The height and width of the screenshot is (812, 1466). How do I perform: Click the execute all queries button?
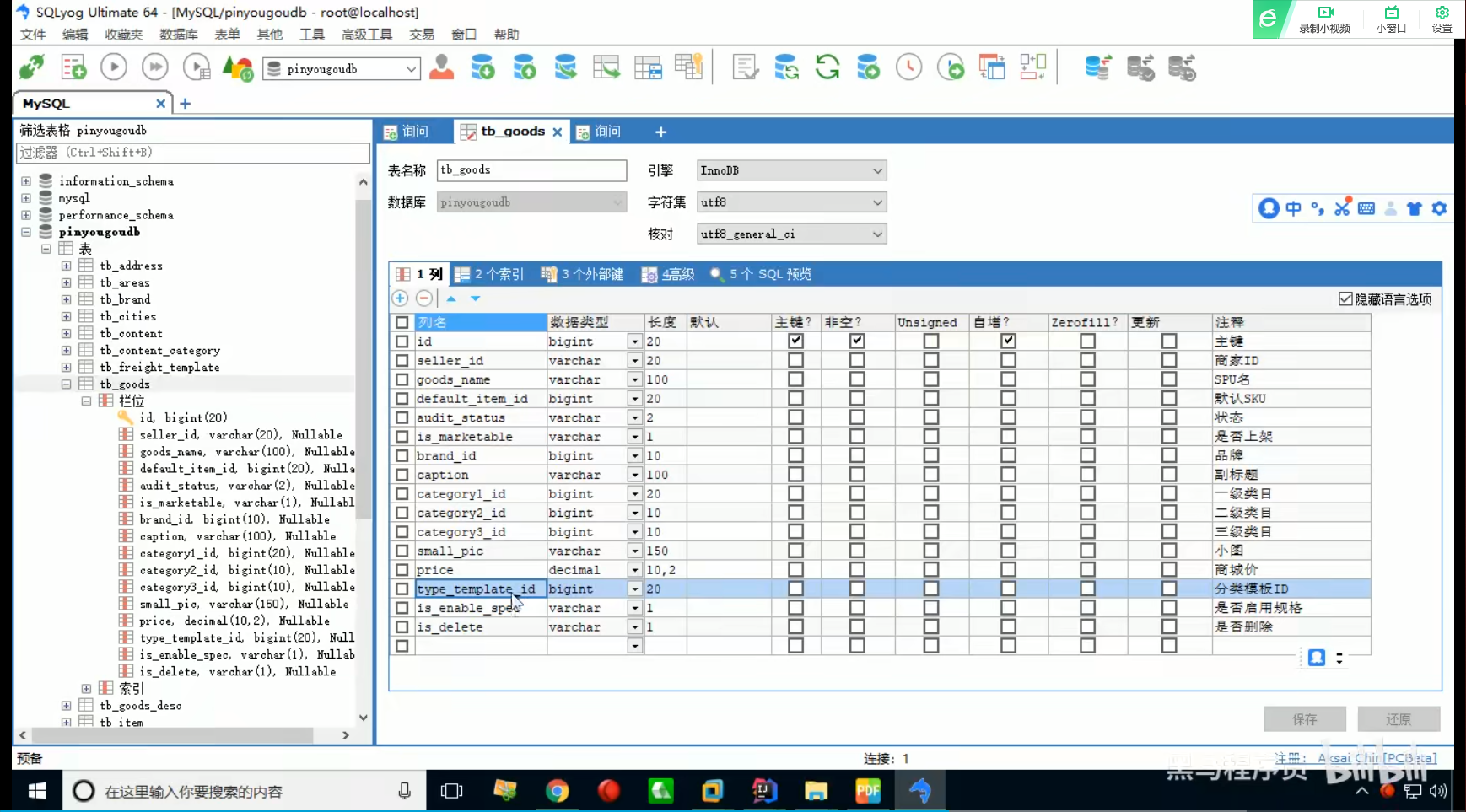pyautogui.click(x=155, y=67)
